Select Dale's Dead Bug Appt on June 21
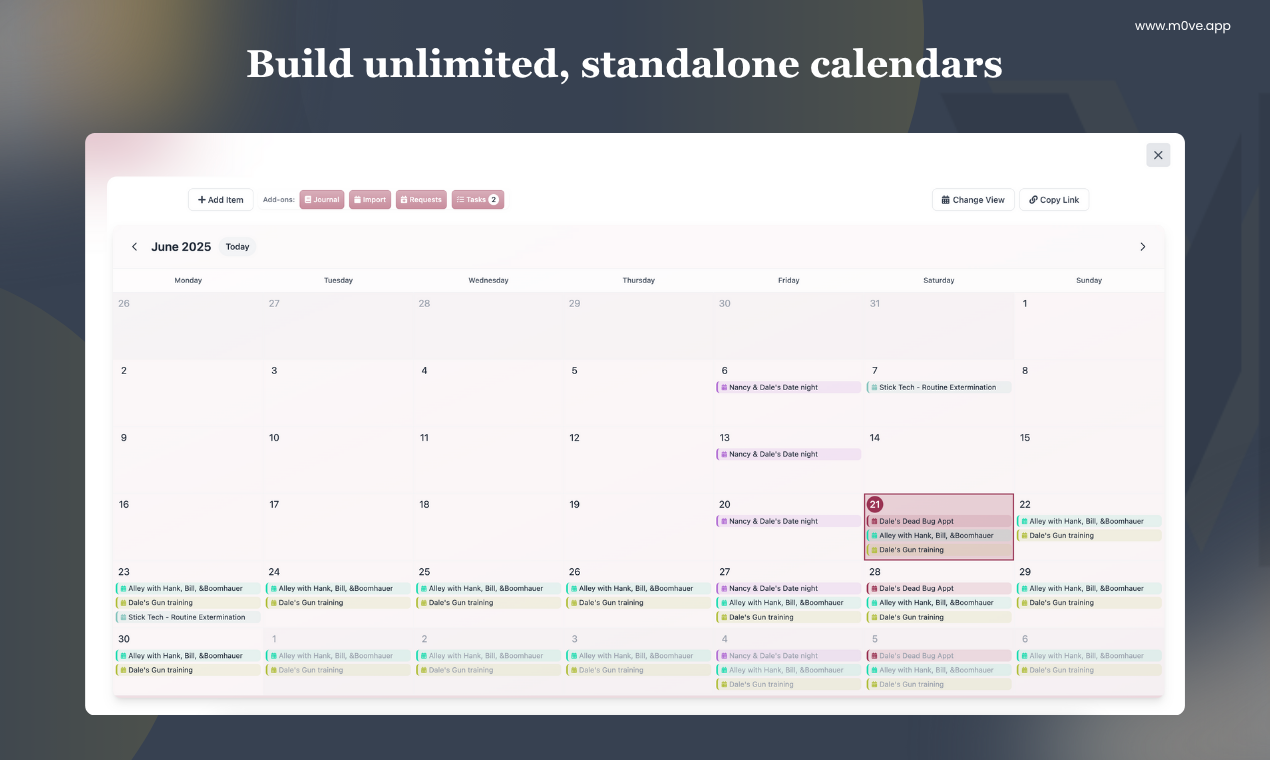 [x=939, y=521]
